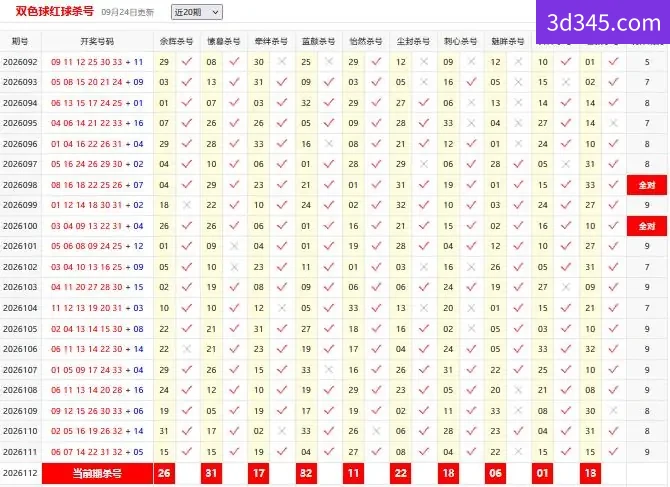Click the gray X in row 2026110 怡然 column
Viewport: 670px width, 487px height.
pyautogui.click(x=376, y=431)
